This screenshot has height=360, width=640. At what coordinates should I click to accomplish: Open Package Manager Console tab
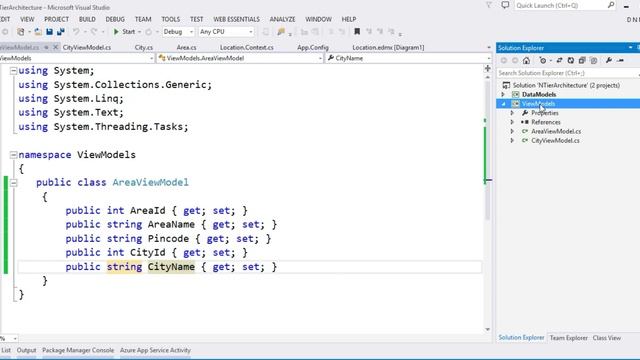pyautogui.click(x=78, y=350)
